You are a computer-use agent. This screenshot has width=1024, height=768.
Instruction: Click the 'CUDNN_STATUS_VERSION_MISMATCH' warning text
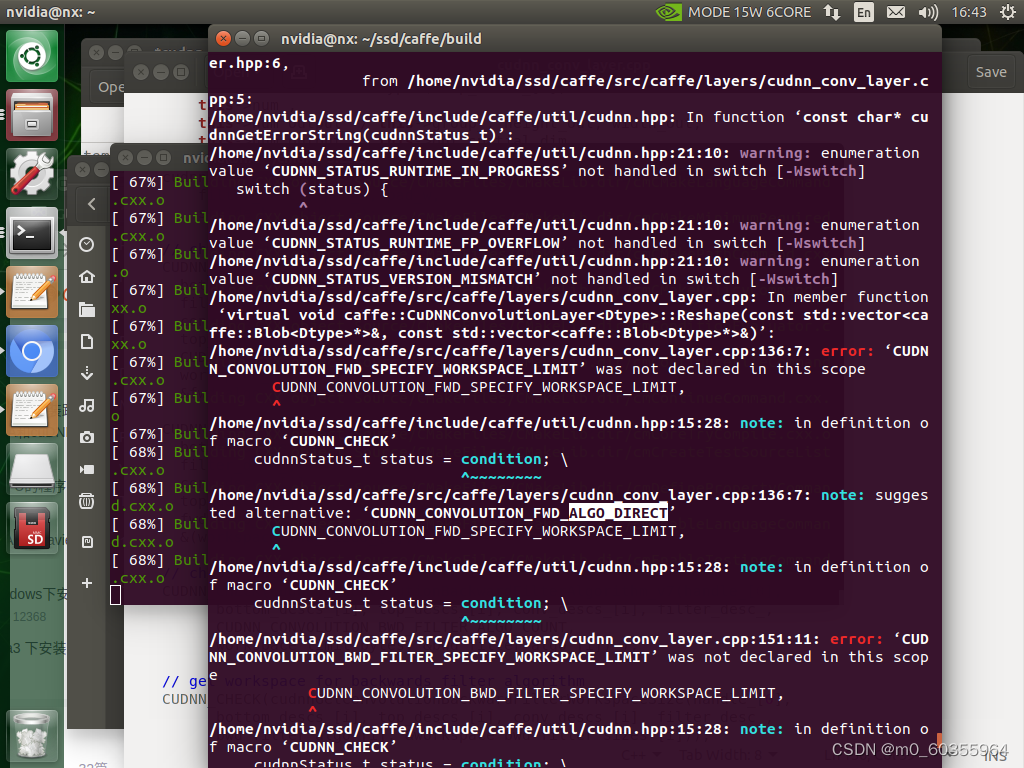[x=402, y=280]
